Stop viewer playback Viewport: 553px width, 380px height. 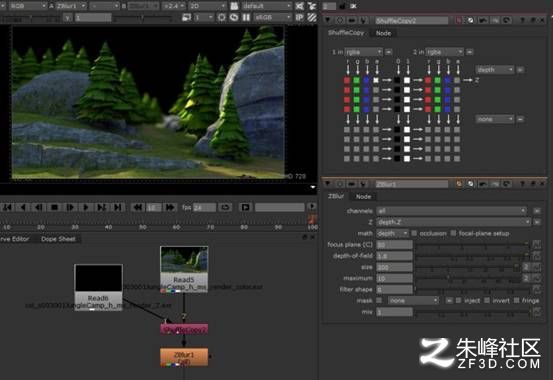54,207
